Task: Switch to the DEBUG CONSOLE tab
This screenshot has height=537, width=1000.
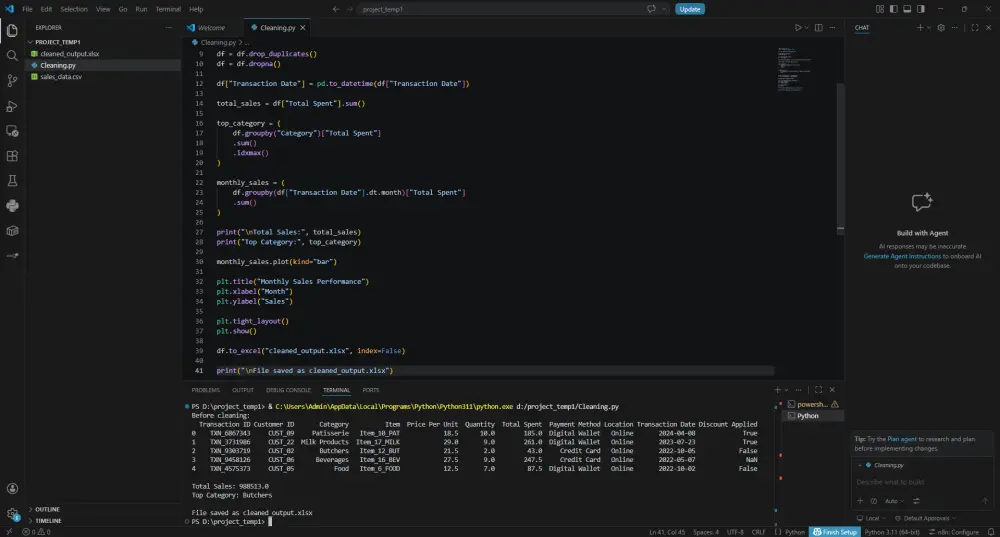Action: coord(288,390)
